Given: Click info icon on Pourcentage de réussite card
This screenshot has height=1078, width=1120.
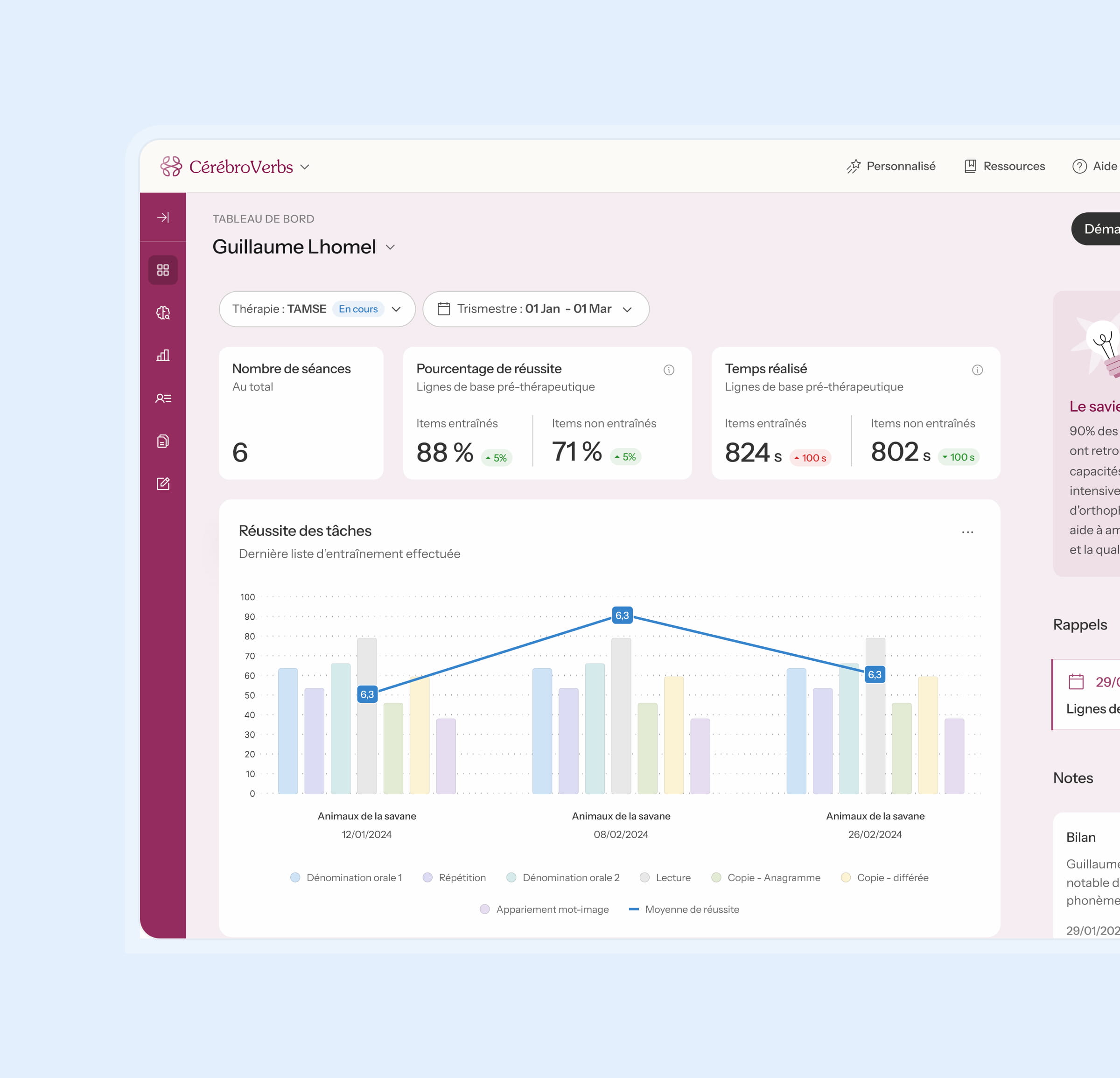Looking at the screenshot, I should point(669,370).
